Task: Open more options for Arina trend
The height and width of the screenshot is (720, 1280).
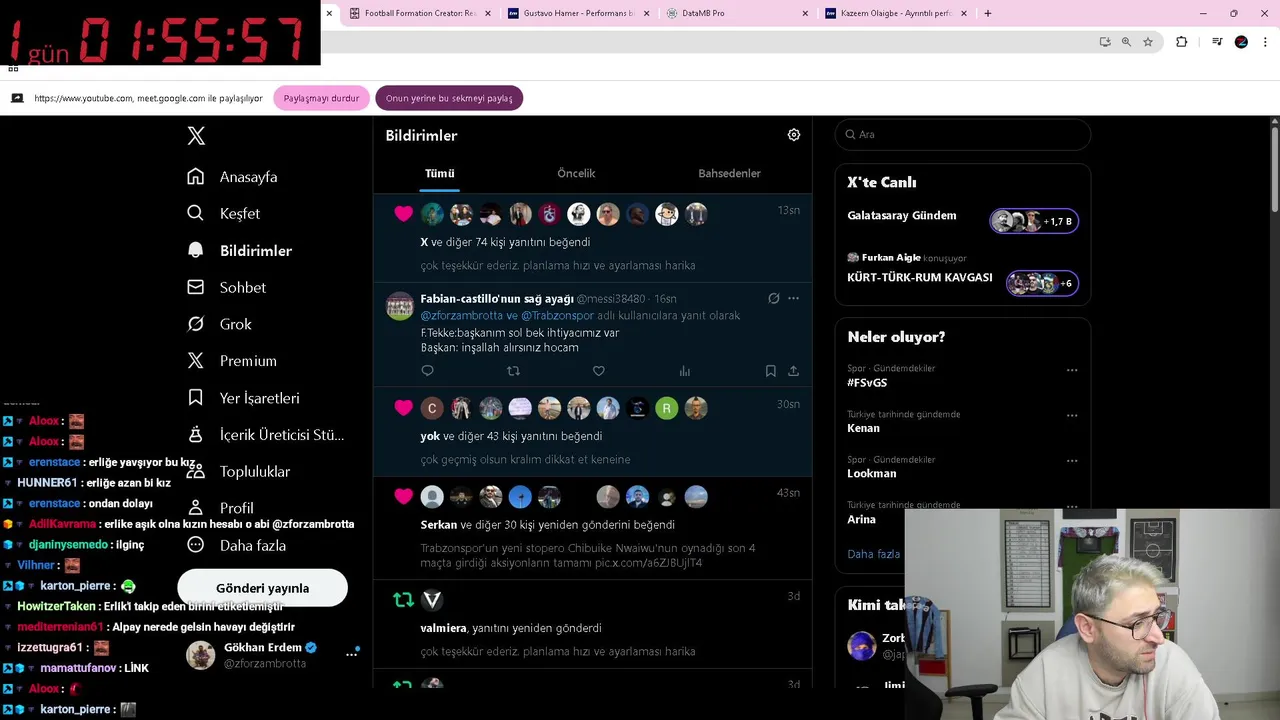Action: 1072,506
